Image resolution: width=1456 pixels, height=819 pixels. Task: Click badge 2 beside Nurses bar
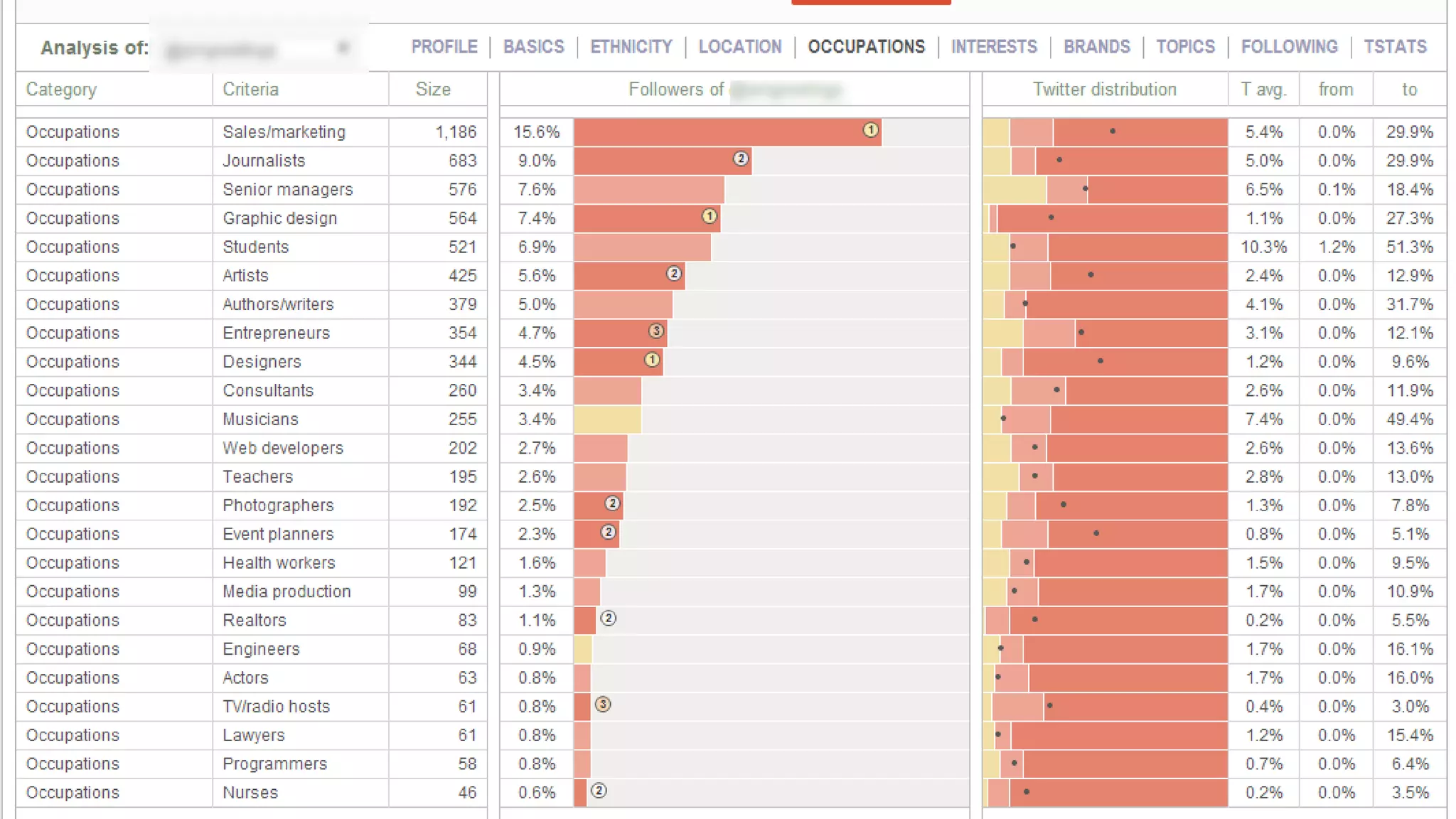tap(599, 791)
